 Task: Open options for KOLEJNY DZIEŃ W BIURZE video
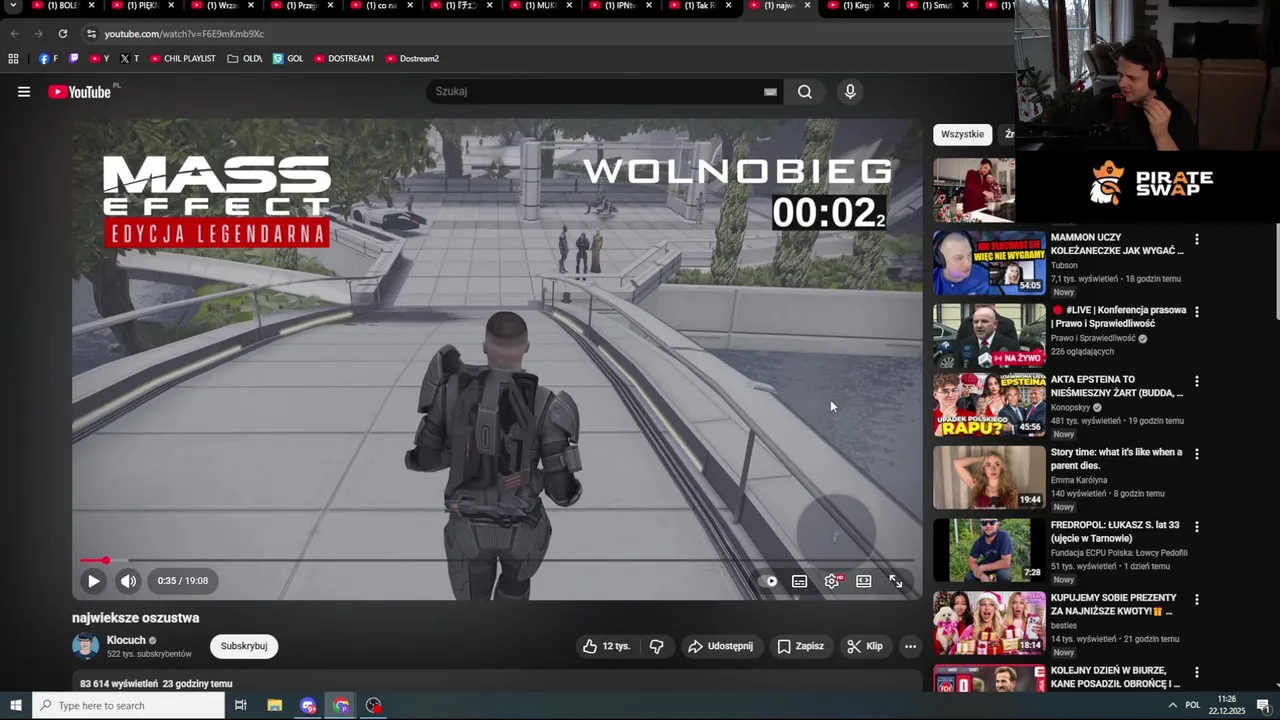(x=1196, y=672)
